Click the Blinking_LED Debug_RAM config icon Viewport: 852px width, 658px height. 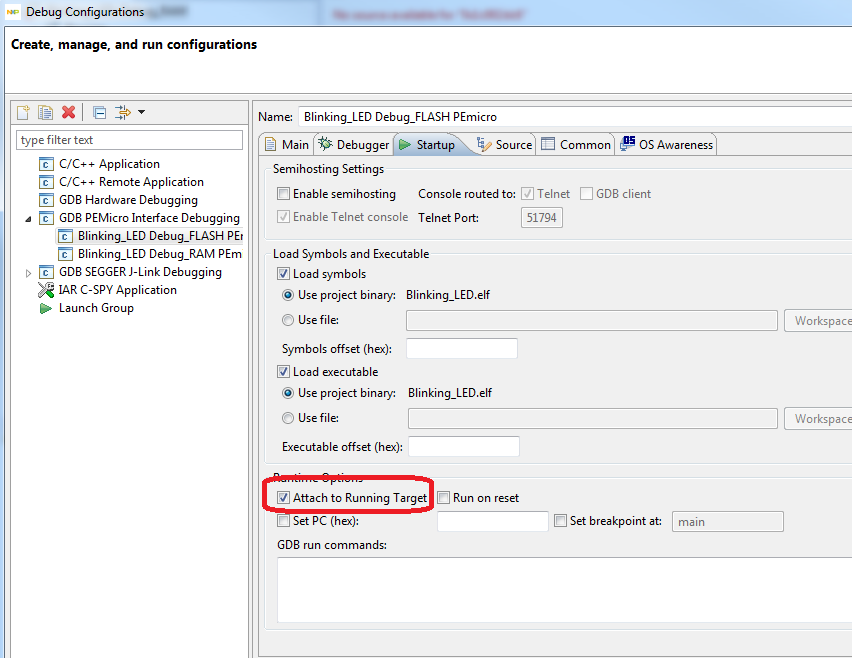click(x=65, y=254)
